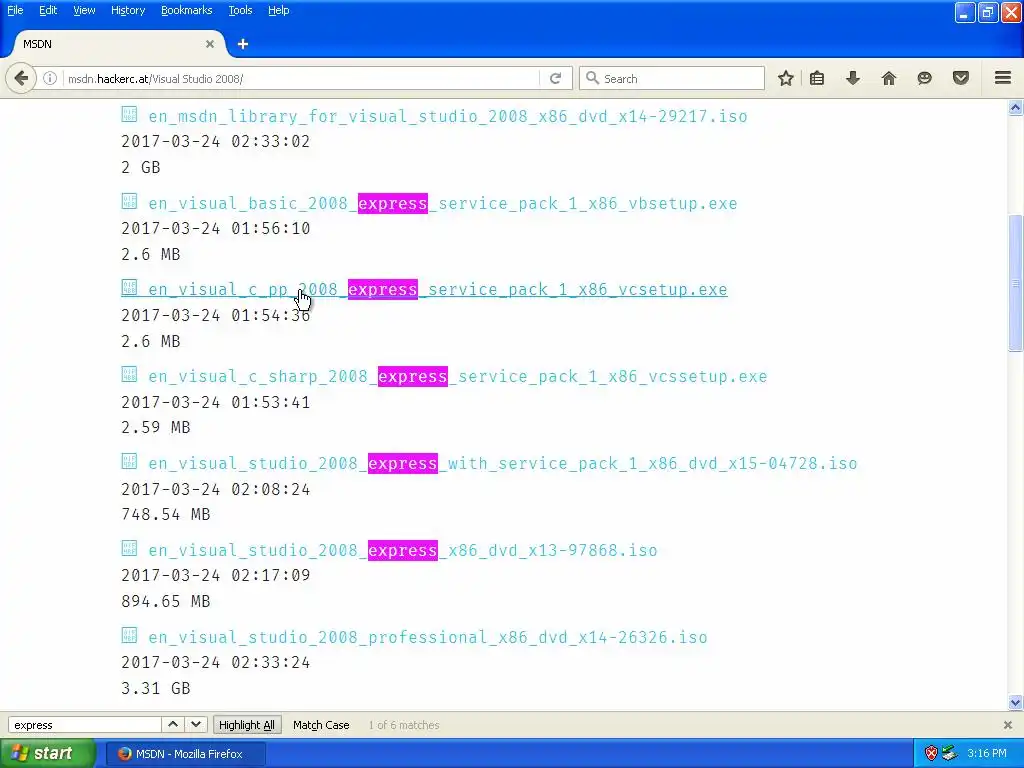Open the History menu
The height and width of the screenshot is (768, 1024).
pyautogui.click(x=128, y=10)
